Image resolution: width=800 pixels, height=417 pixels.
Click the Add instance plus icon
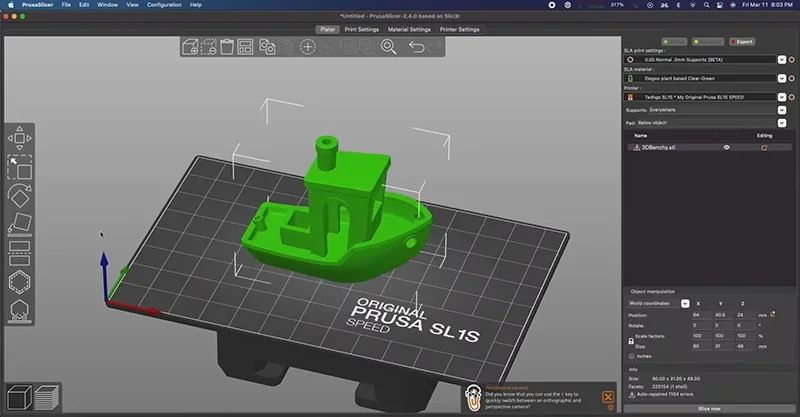pyautogui.click(x=308, y=47)
